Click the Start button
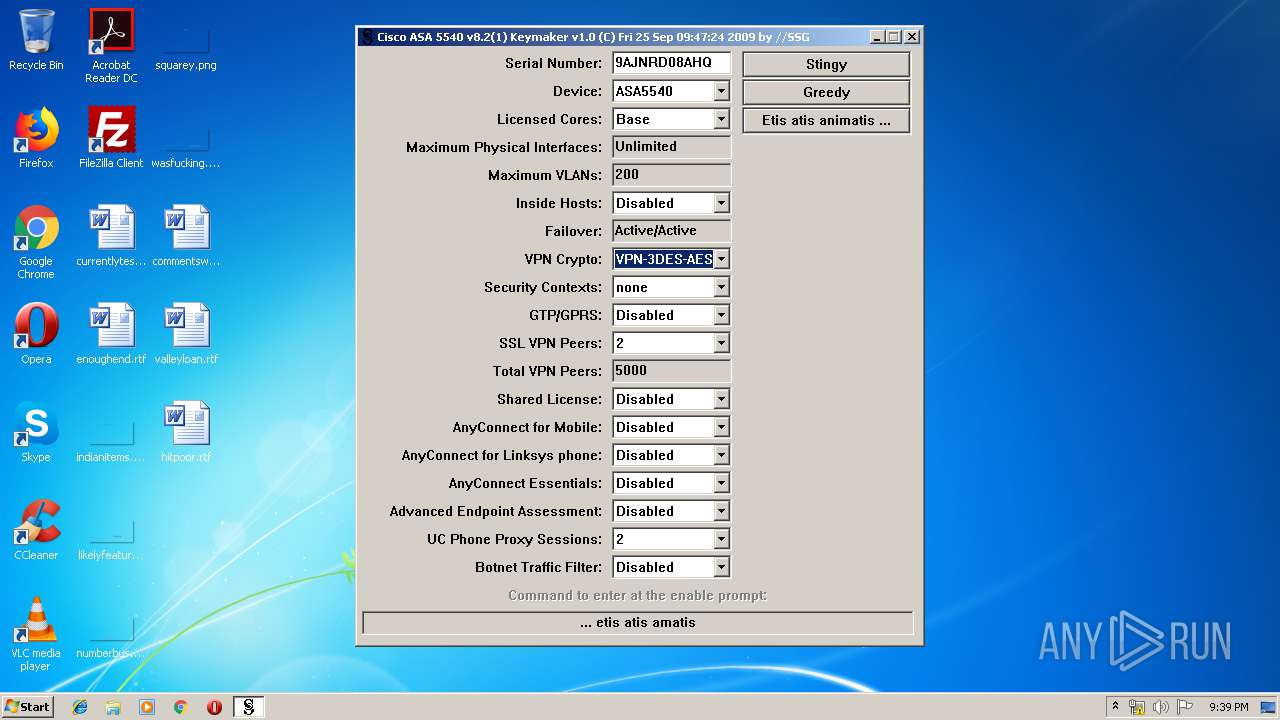Image resolution: width=1280 pixels, height=720 pixels. 28,707
